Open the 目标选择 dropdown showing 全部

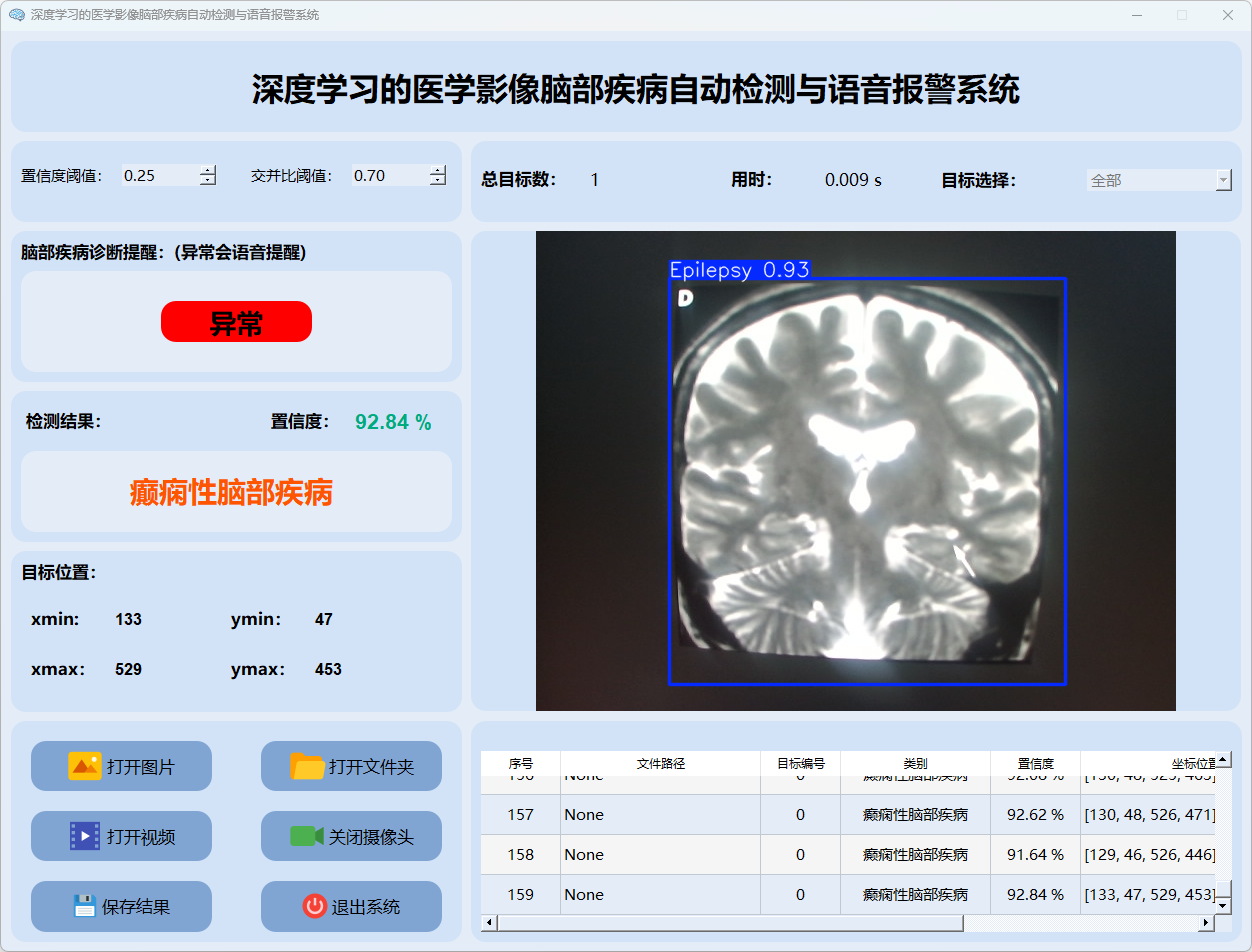pyautogui.click(x=1159, y=180)
